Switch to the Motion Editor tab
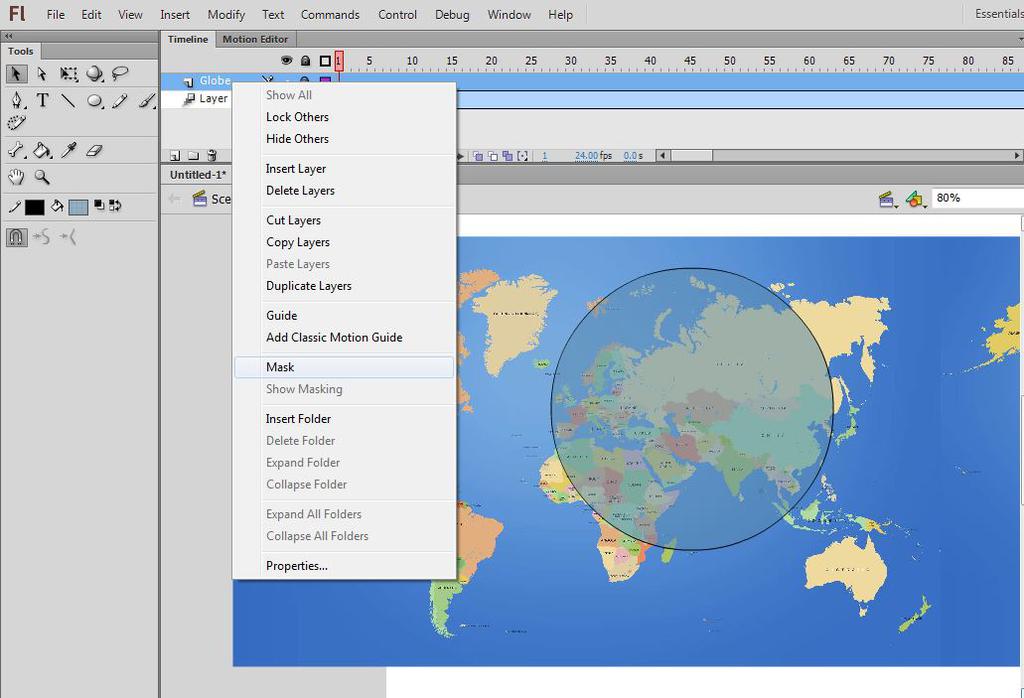1024x698 pixels. point(255,39)
